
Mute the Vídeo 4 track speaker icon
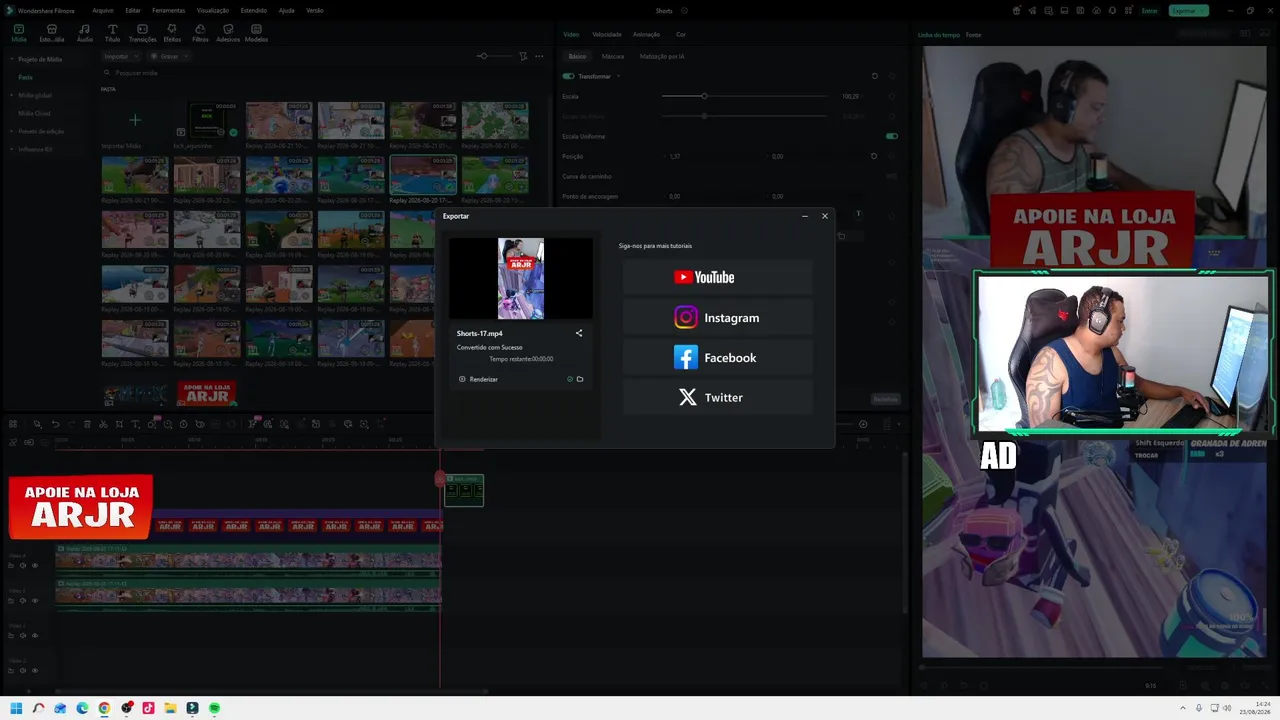pos(23,566)
